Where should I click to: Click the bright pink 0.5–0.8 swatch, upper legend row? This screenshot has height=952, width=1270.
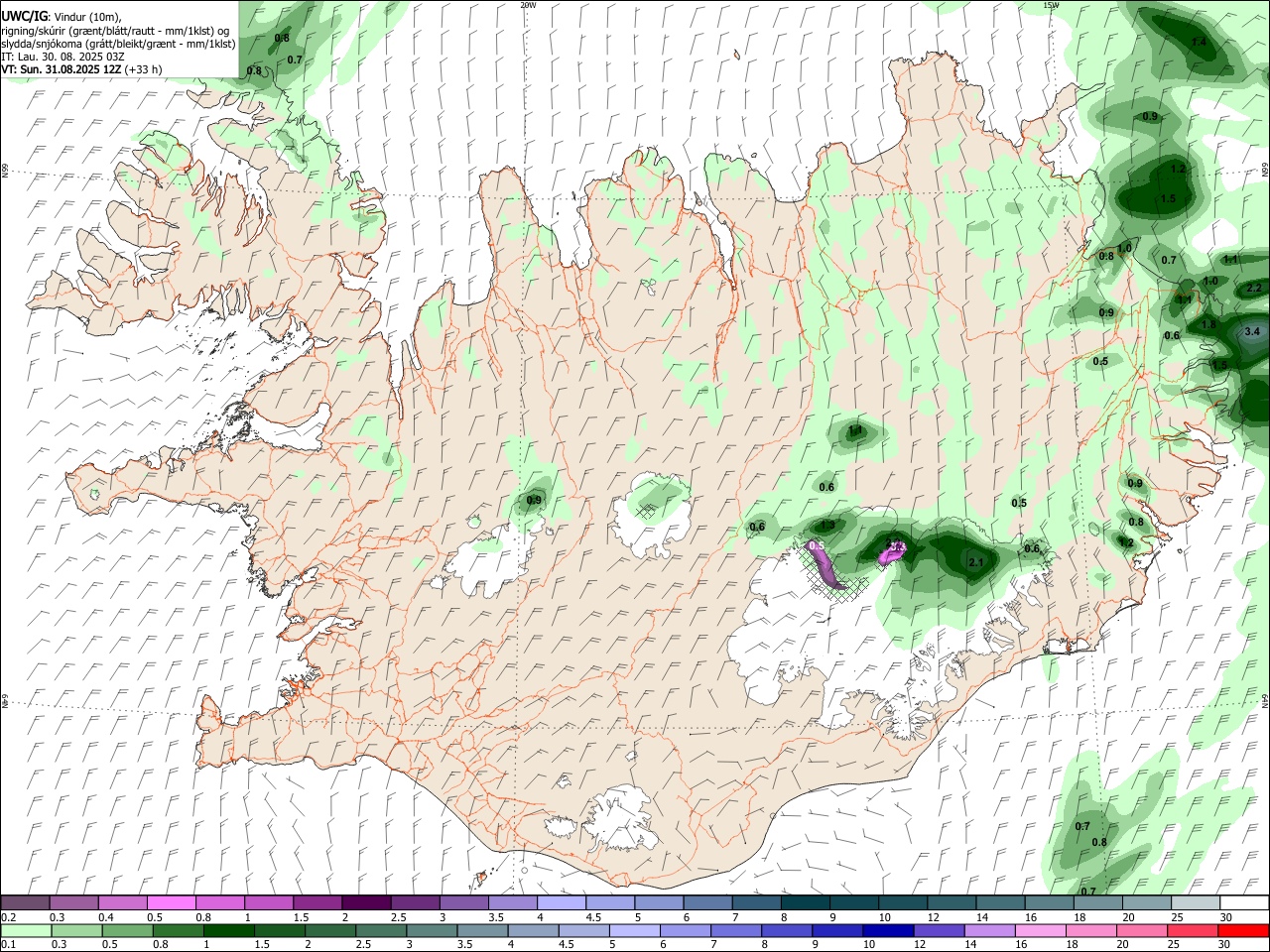[x=171, y=903]
